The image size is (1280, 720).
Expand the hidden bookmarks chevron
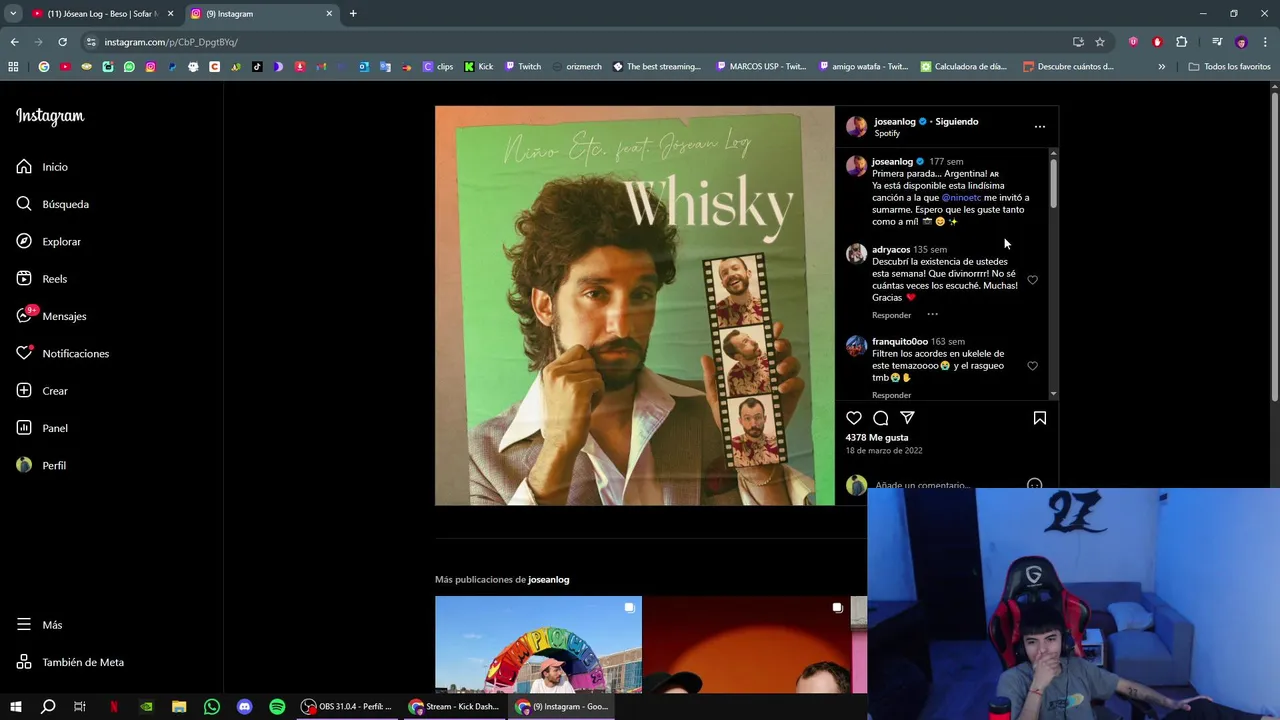point(1161,67)
